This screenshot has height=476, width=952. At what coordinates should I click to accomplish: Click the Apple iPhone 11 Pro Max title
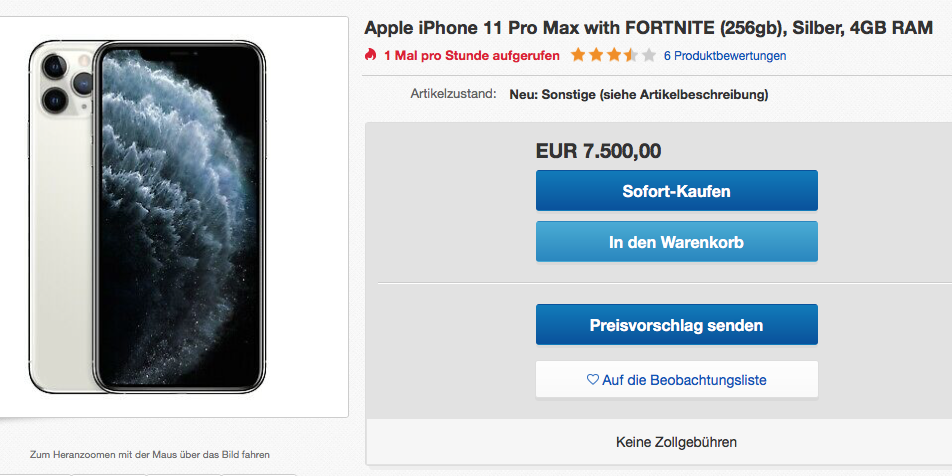pos(648,28)
